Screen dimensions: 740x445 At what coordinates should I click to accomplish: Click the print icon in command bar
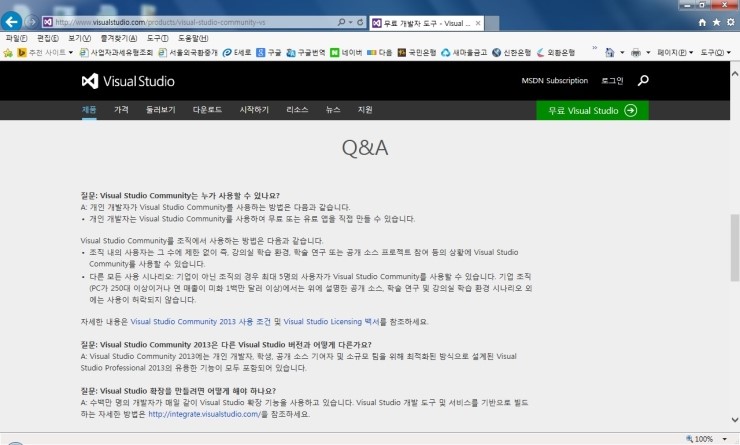pos(636,52)
